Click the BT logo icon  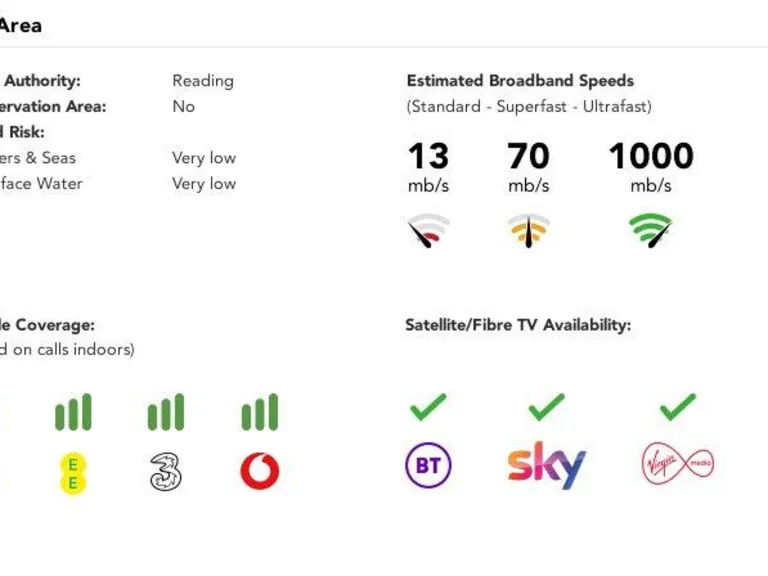pos(428,466)
